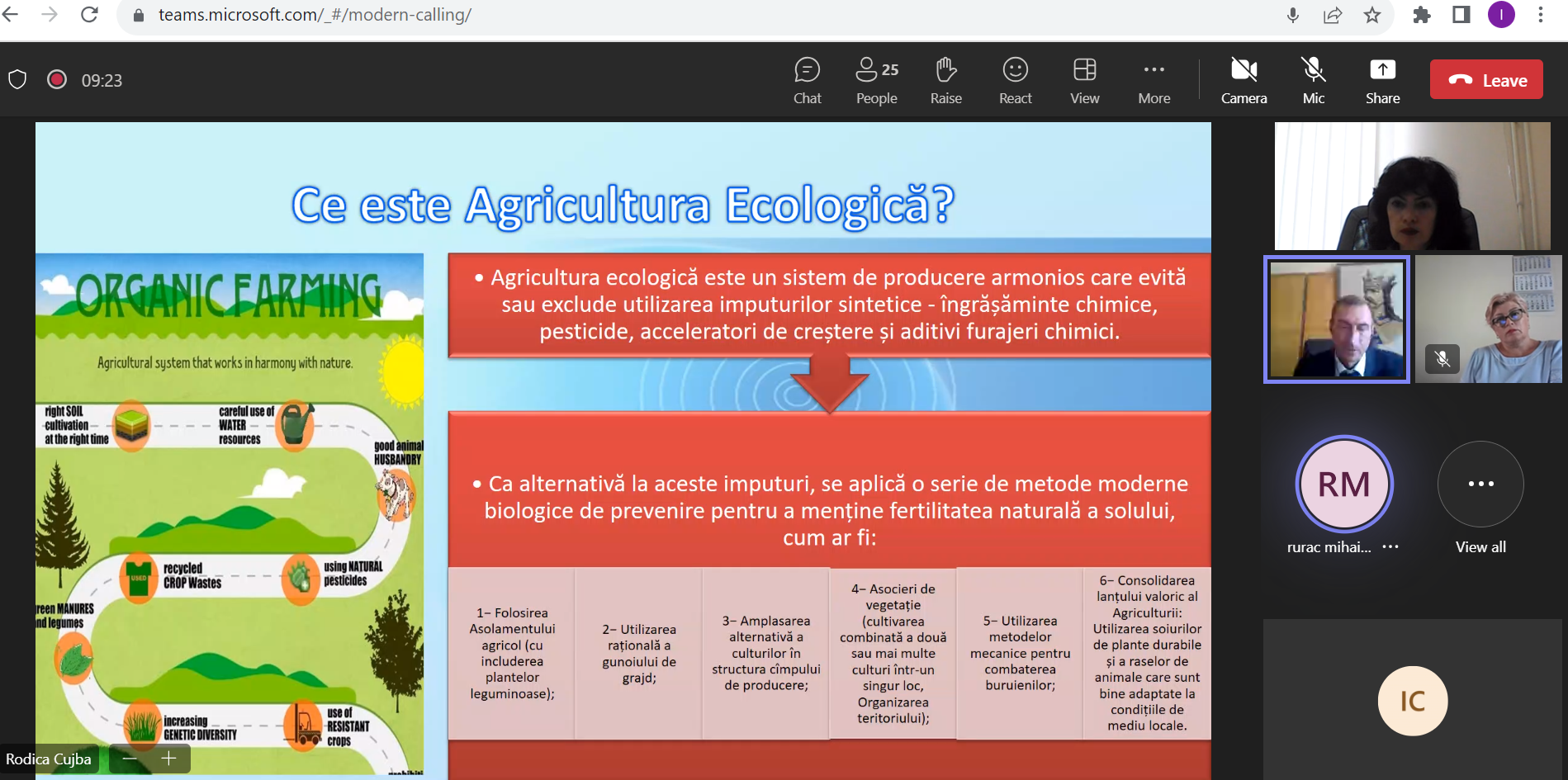The image size is (1568, 780).
Task: Click the address bar URL
Action: [x=315, y=15]
